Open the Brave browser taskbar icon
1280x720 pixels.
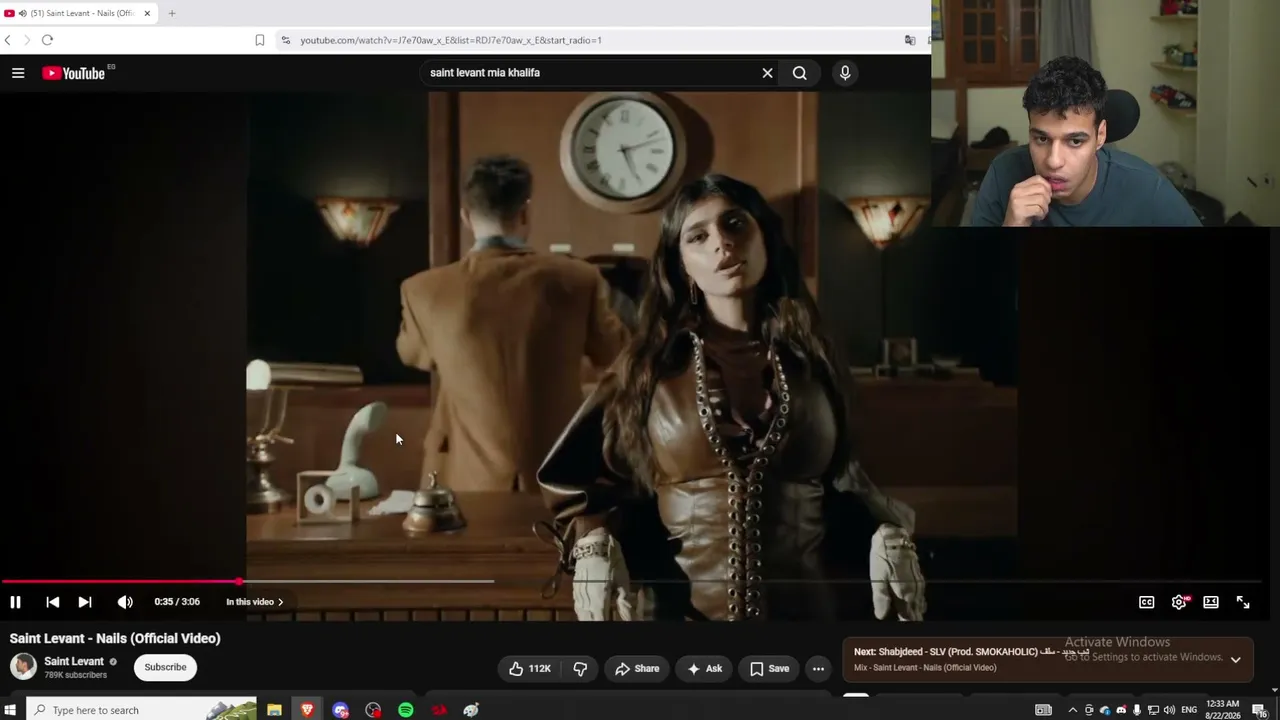point(307,710)
